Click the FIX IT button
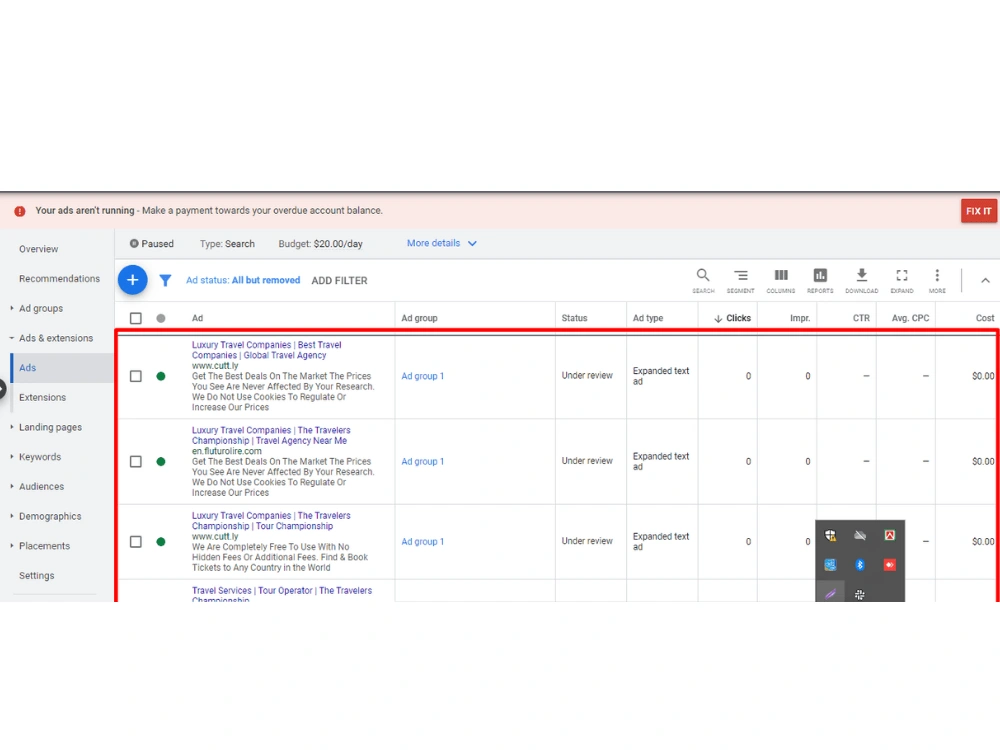Image resolution: width=1000 pixels, height=750 pixels. [x=978, y=211]
